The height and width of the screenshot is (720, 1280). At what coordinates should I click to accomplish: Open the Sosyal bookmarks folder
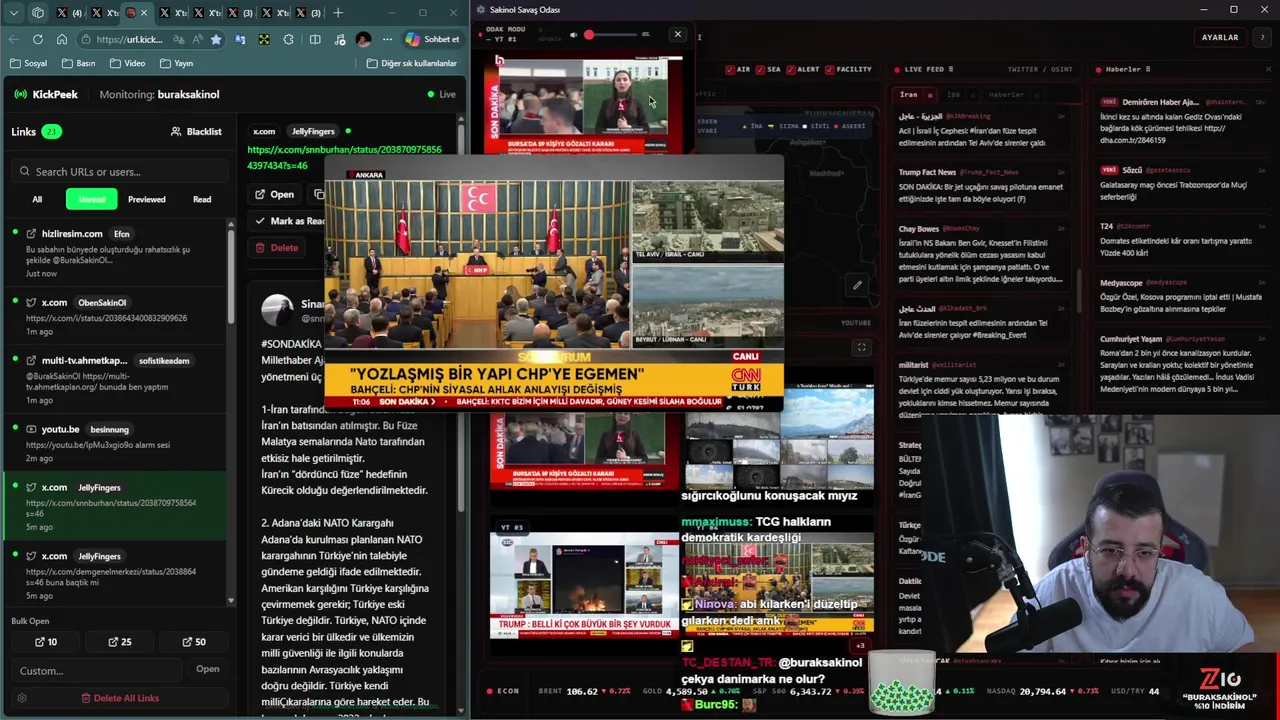coord(28,63)
